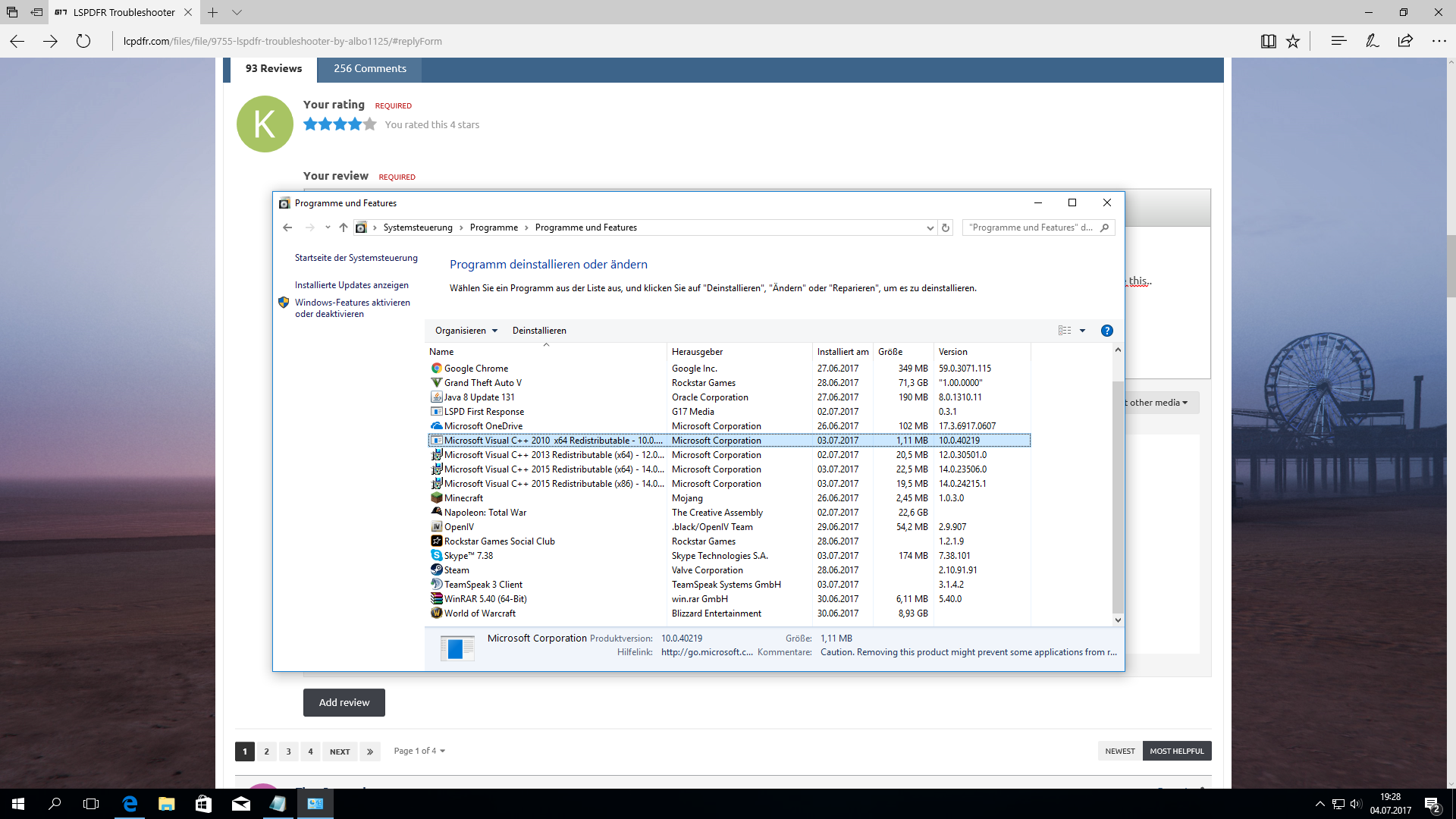The width and height of the screenshot is (1456, 819).
Task: Click the Edge reading view icon
Action: coord(1268,41)
